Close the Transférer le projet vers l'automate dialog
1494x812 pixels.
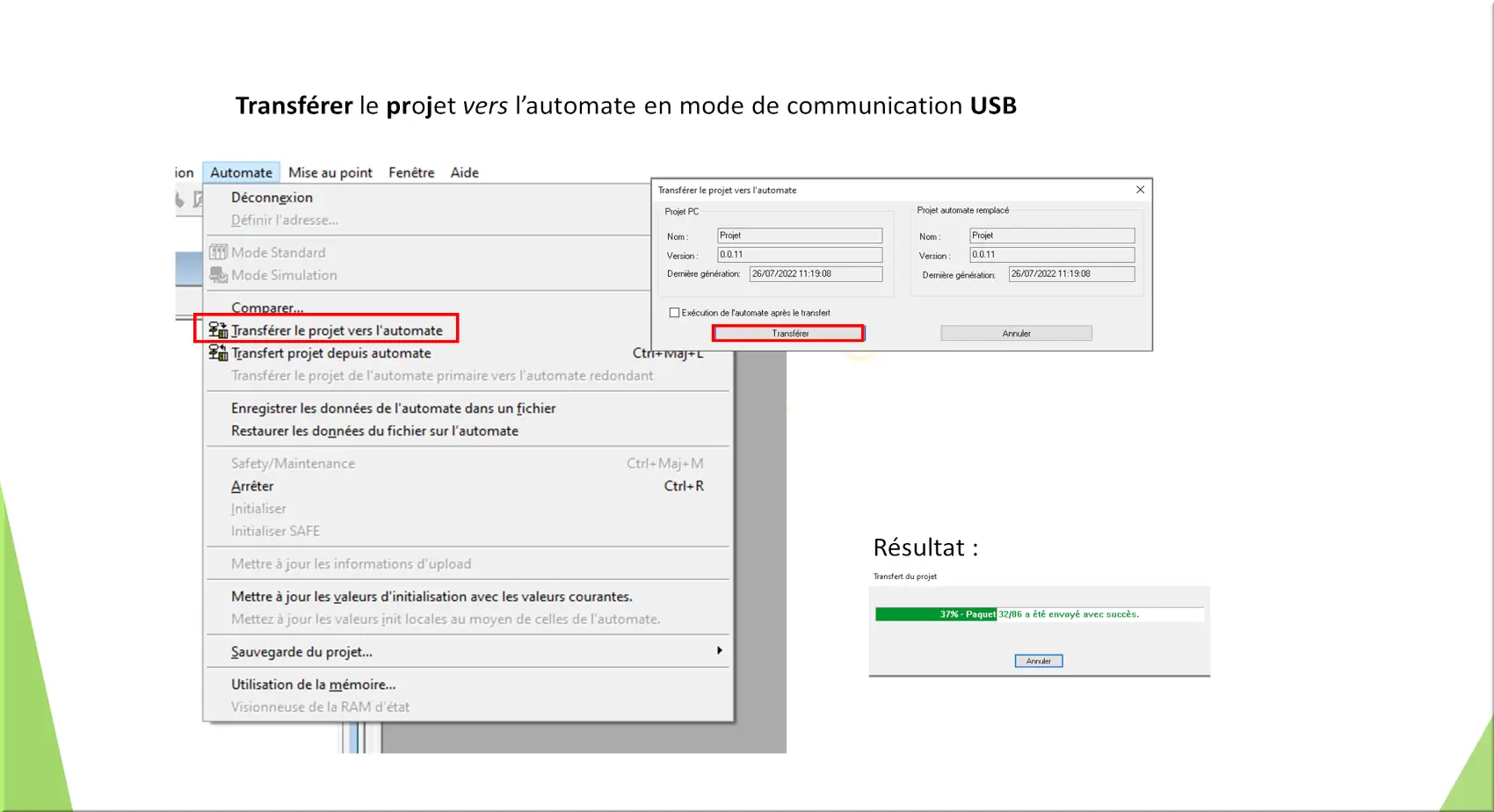pyautogui.click(x=1140, y=190)
